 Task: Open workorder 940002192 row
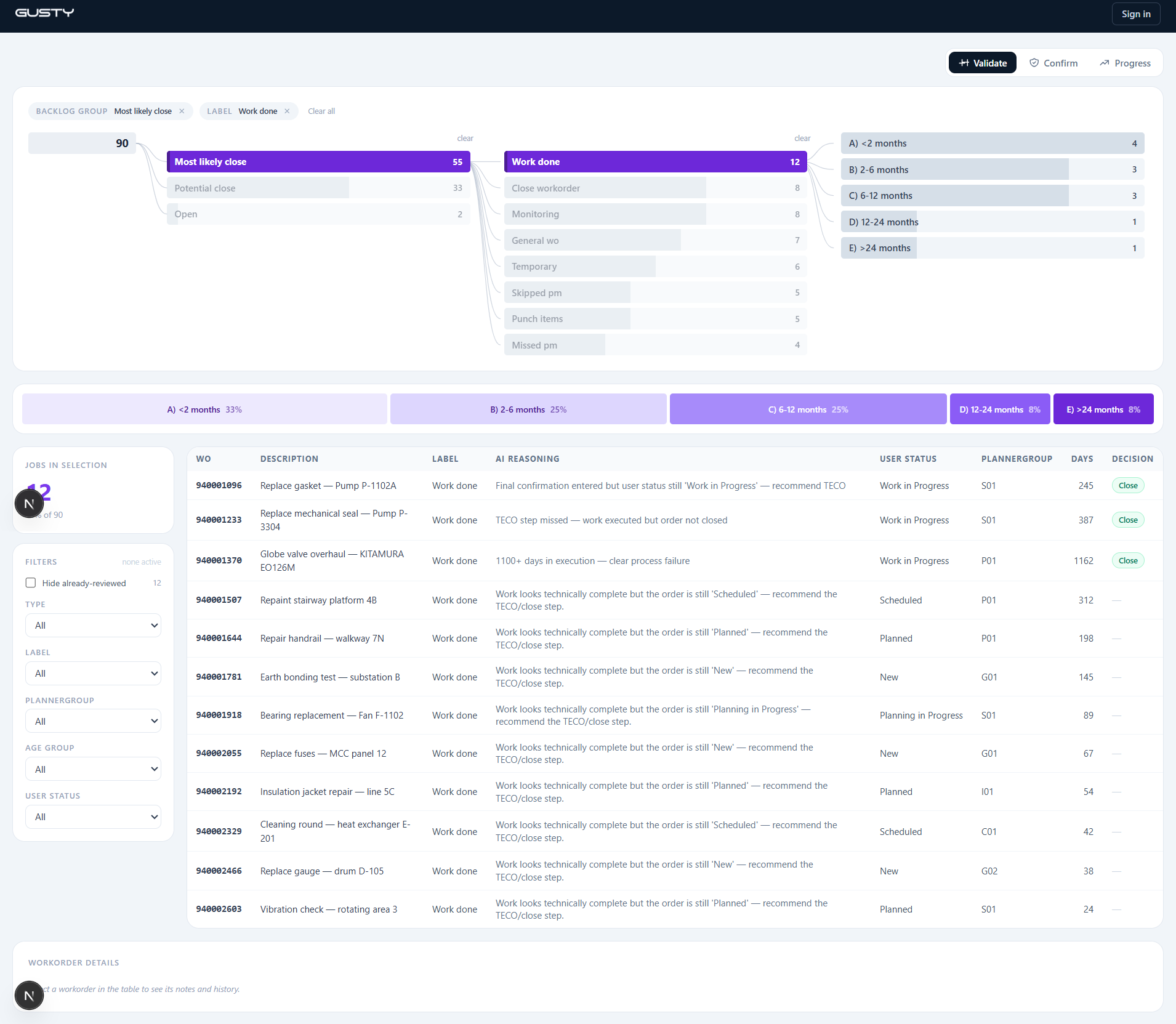[675, 792]
